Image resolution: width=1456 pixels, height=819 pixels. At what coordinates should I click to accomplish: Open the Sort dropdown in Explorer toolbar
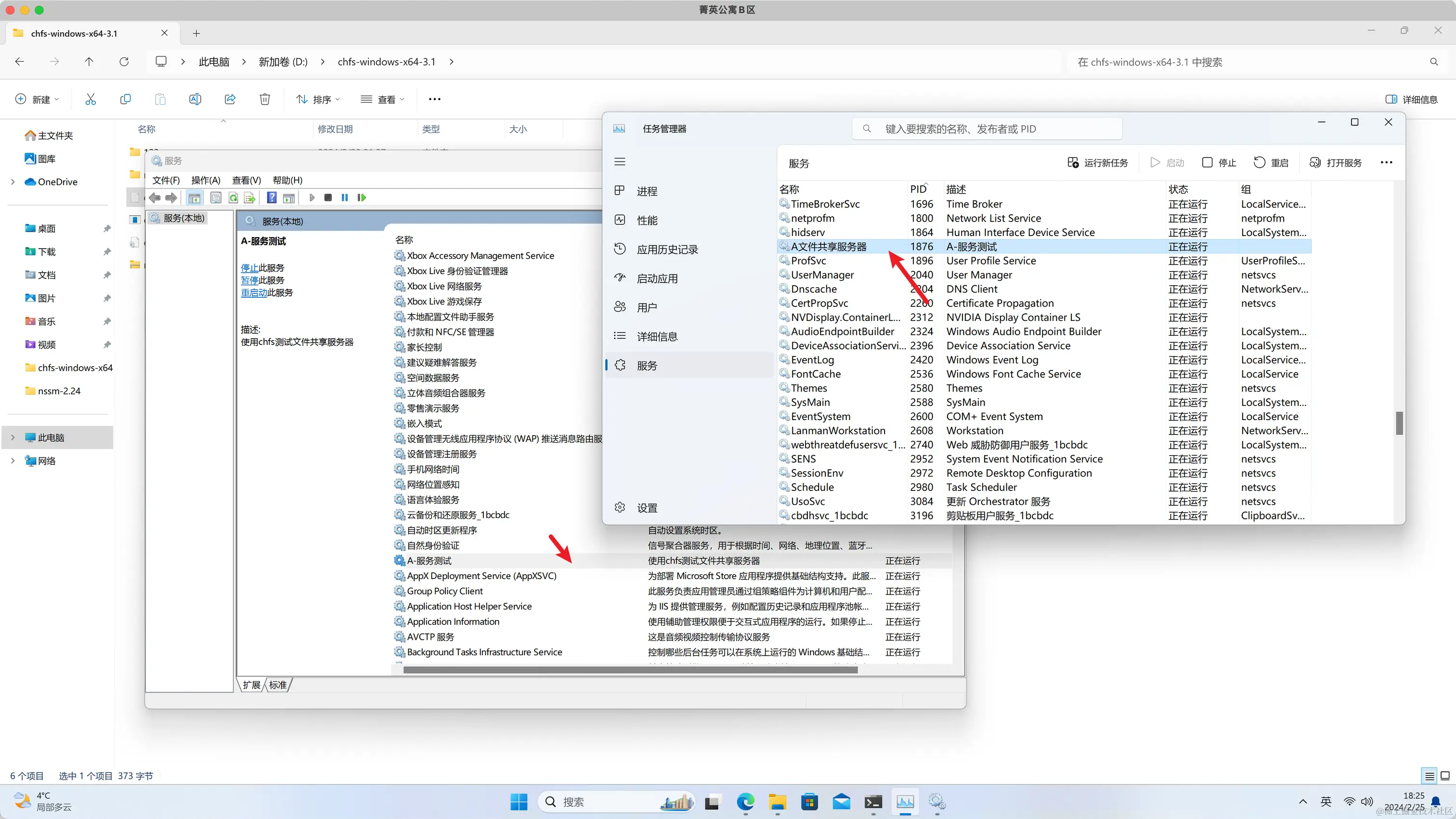pos(318,100)
